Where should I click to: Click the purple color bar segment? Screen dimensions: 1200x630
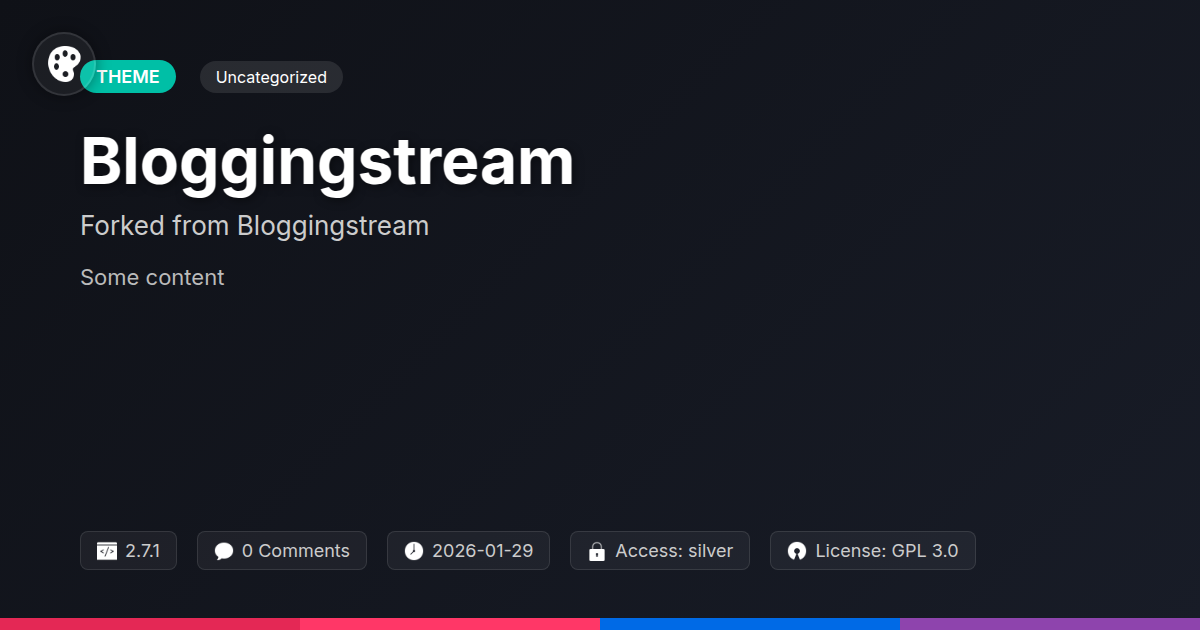point(1050,624)
